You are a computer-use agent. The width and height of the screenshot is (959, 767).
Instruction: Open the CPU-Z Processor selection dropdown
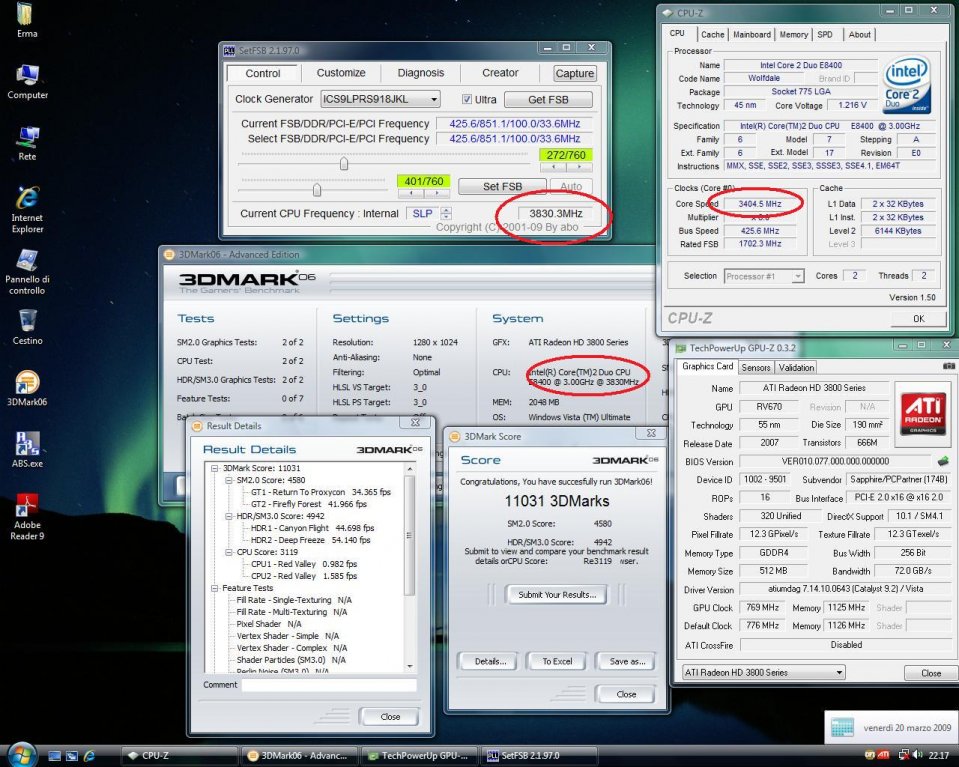(763, 276)
